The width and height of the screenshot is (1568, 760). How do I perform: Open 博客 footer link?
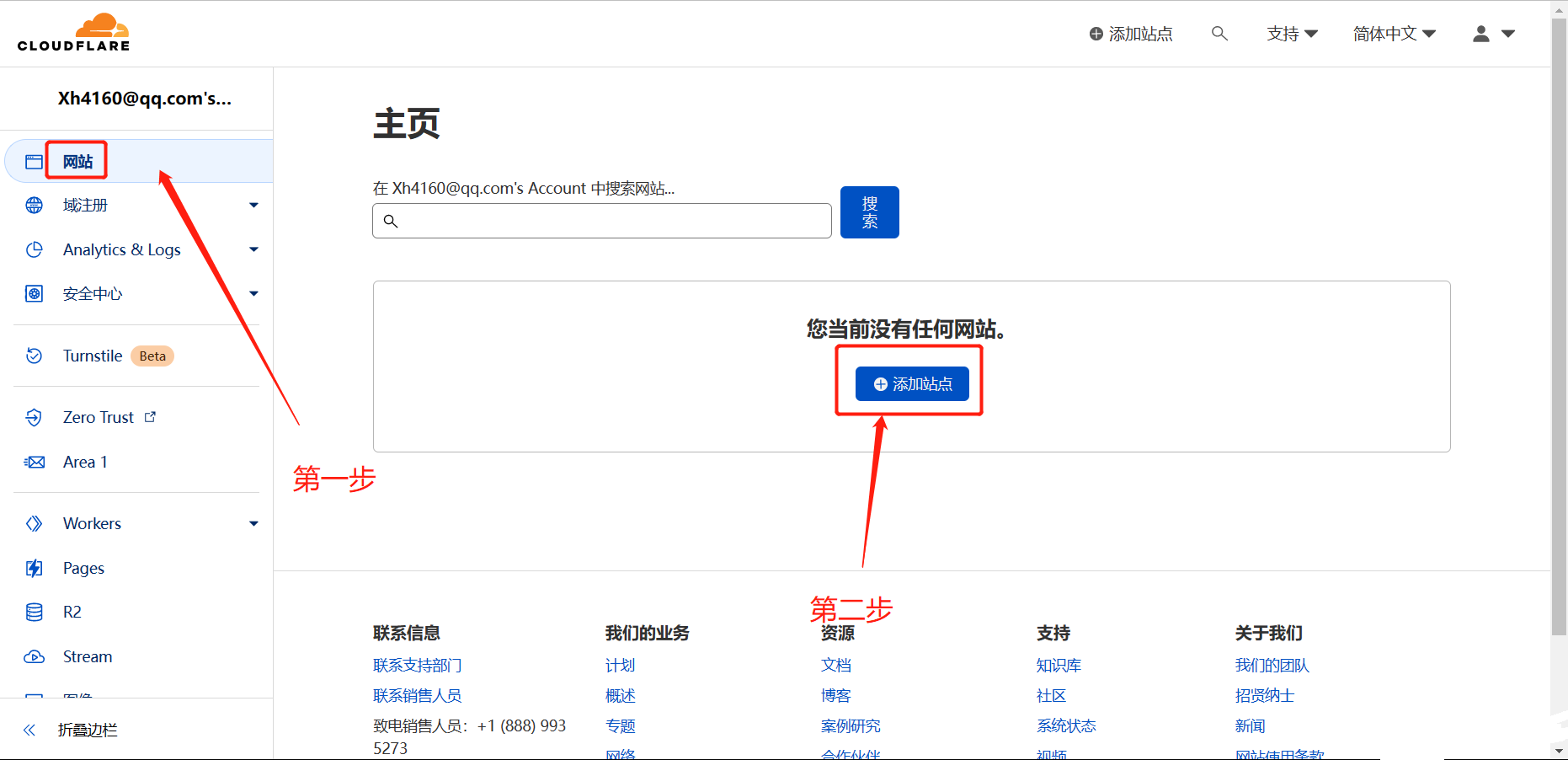pos(836,695)
